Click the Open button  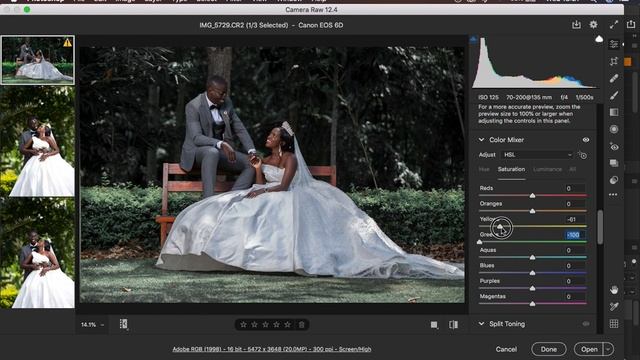(589, 349)
